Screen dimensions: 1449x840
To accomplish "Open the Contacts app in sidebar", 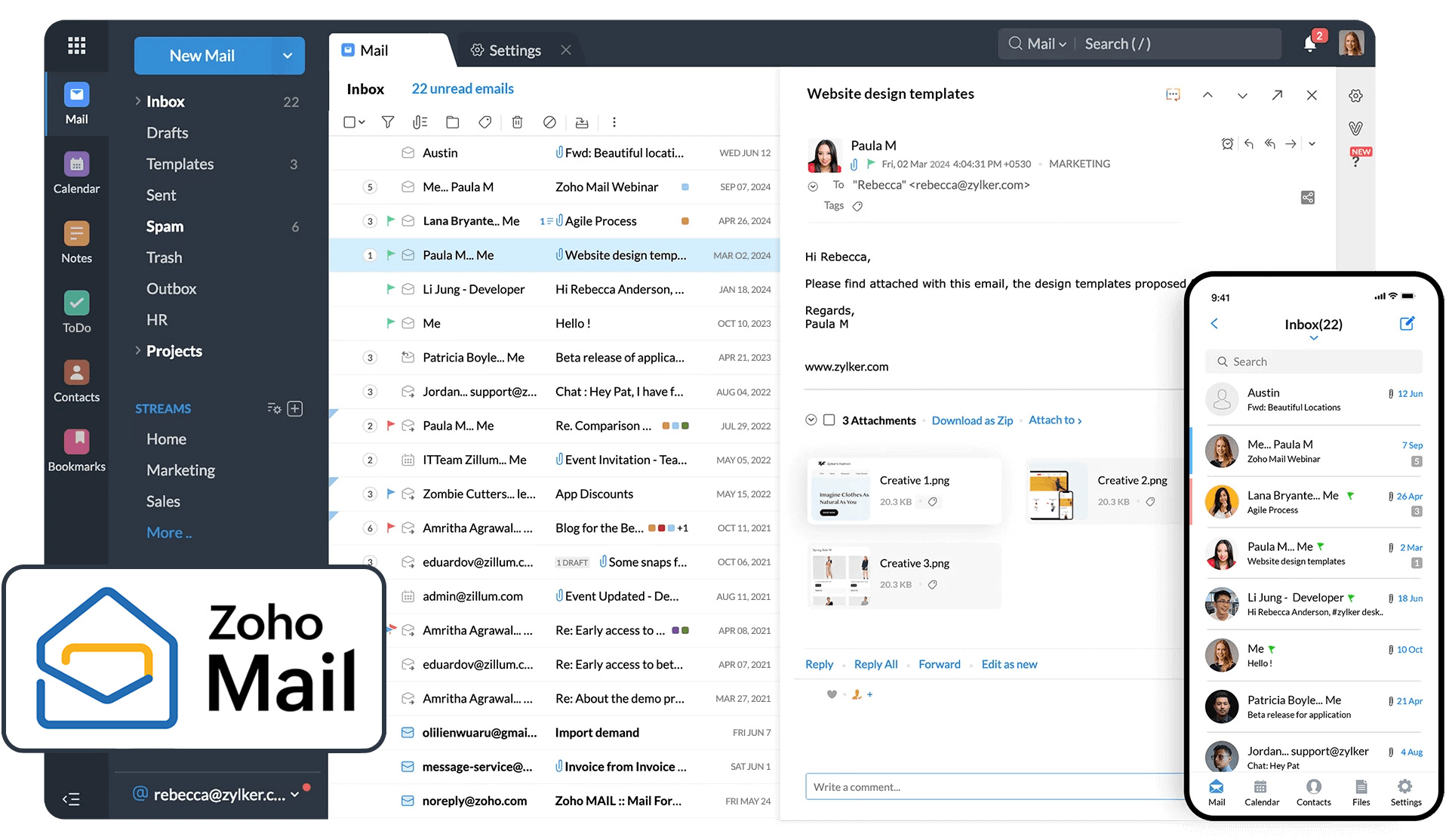I will click(76, 381).
